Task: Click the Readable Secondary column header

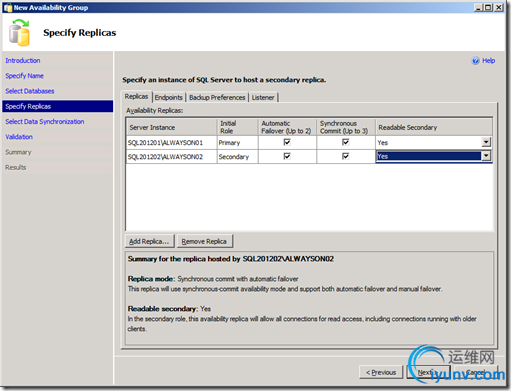Action: [x=434, y=127]
